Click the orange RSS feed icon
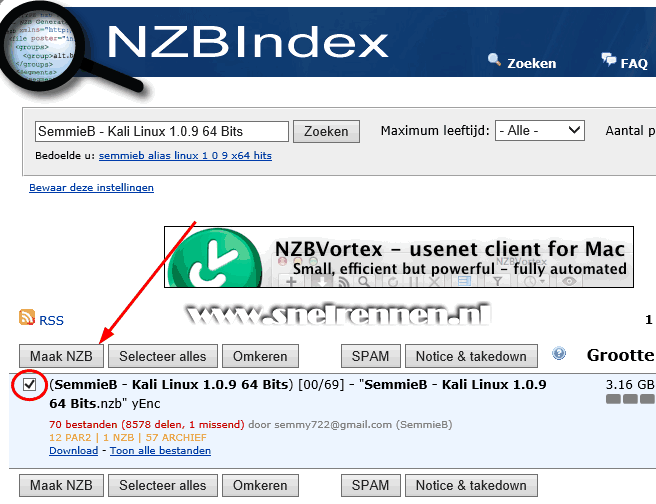Screen dimensions: 656x504 pyautogui.click(x=27, y=317)
